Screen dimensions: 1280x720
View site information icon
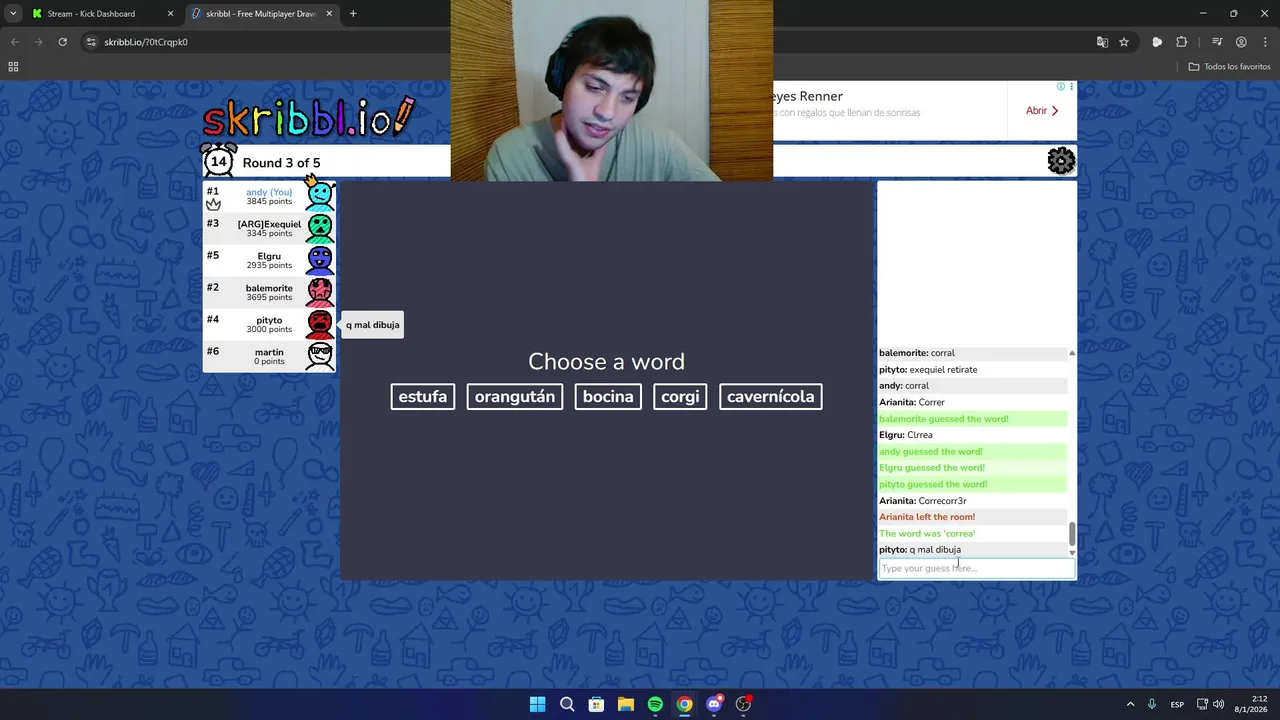pos(91,42)
